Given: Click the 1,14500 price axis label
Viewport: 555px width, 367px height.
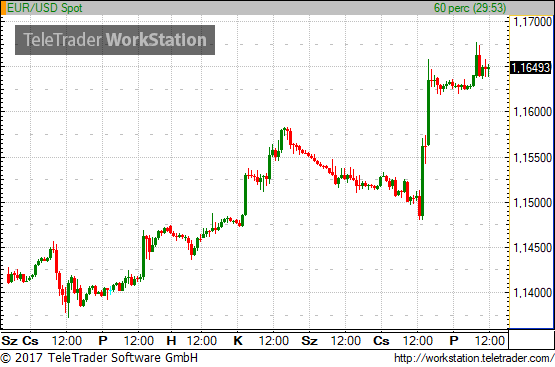Looking at the screenshot, I should pos(532,248).
